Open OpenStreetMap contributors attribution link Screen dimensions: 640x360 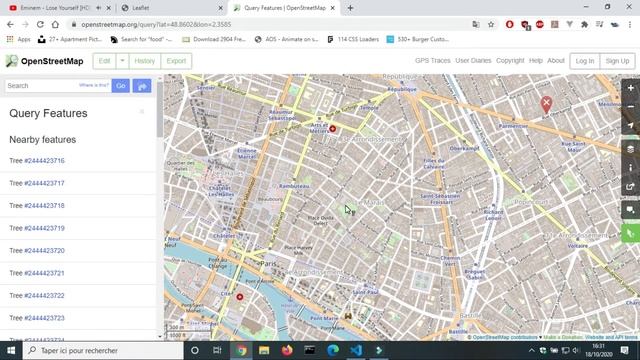coord(505,337)
